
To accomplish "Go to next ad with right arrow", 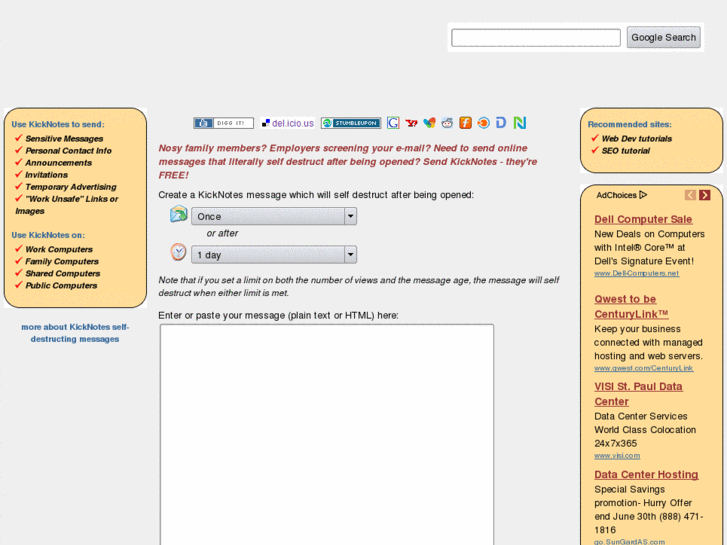I will point(705,195).
